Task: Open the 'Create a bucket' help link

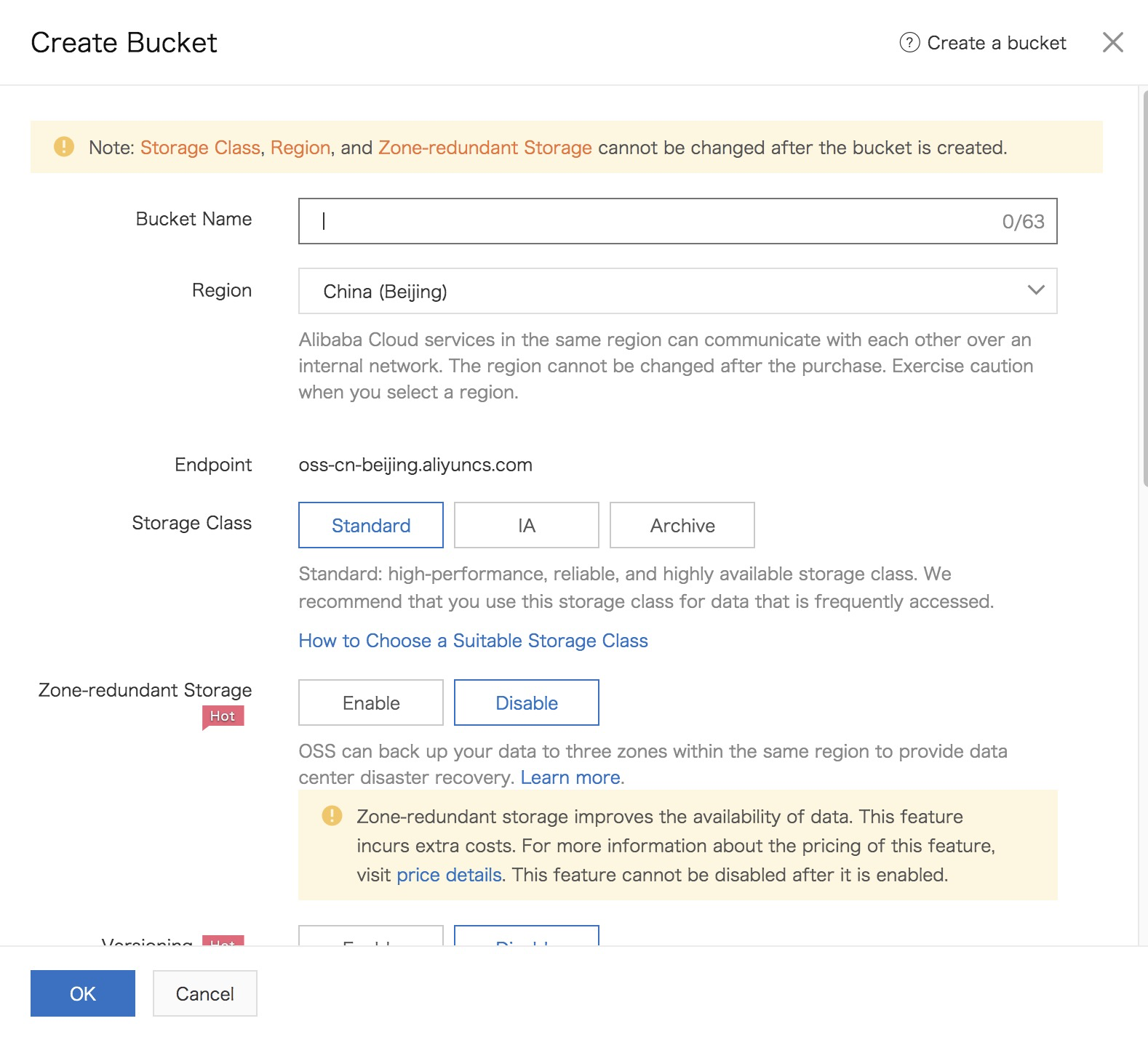Action: point(996,43)
